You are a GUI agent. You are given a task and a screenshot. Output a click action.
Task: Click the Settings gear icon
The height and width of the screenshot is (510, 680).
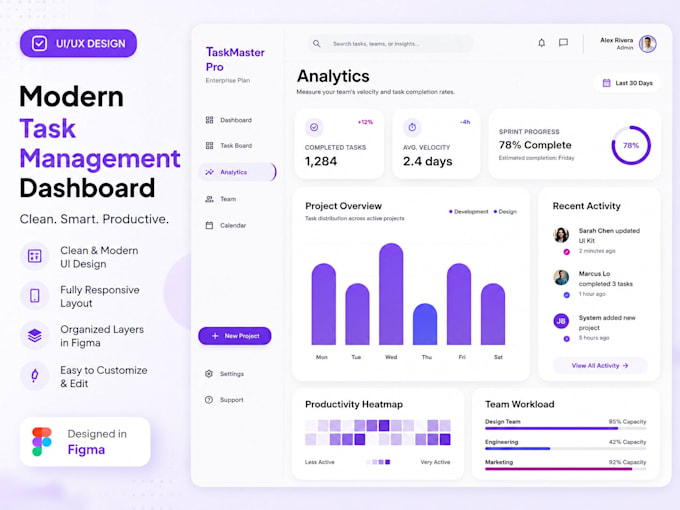coord(209,374)
